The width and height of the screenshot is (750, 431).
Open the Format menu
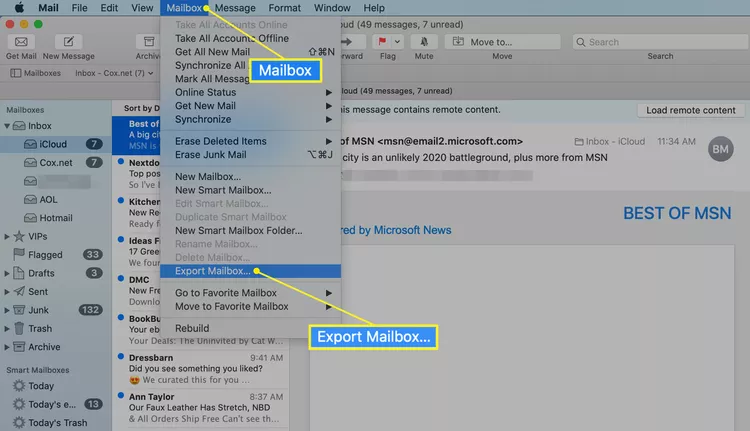tap(285, 8)
